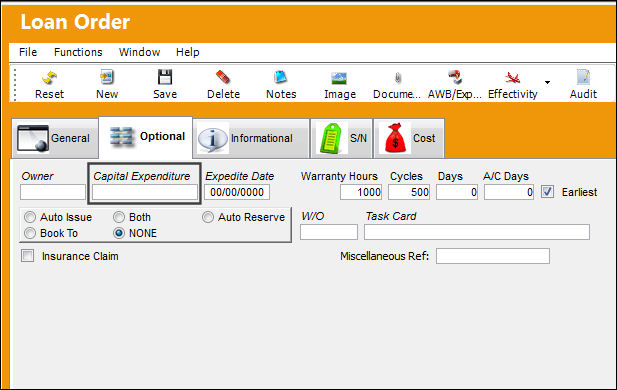Open the Audit toolbar icon
Image resolution: width=617 pixels, height=390 pixels.
[x=583, y=78]
